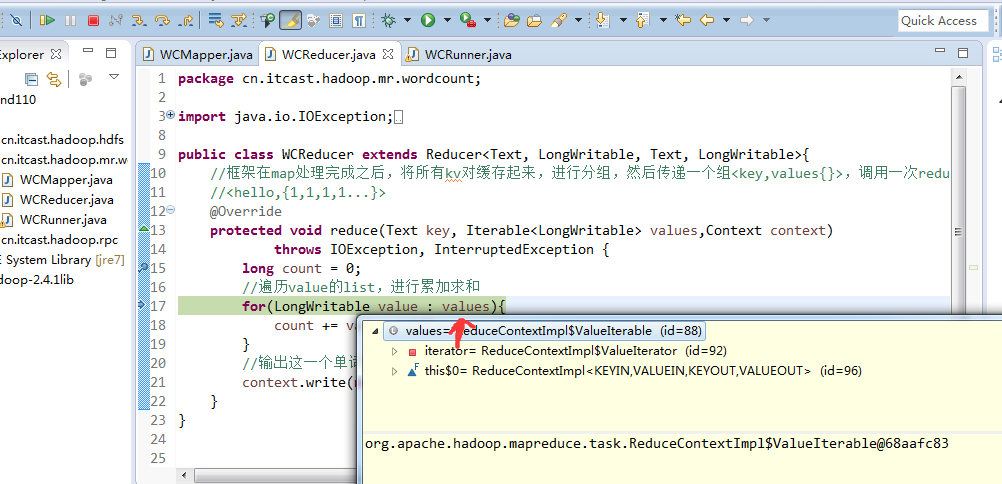Screen dimensions: 1002x484
Task: Minimize the Explorer view
Action: pos(88,51)
